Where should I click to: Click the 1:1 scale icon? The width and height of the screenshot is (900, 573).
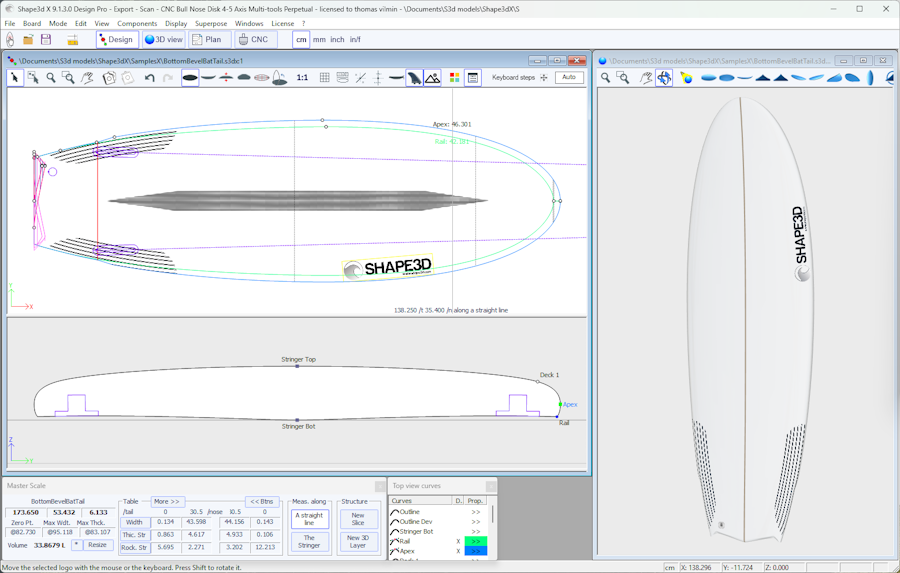coord(302,78)
